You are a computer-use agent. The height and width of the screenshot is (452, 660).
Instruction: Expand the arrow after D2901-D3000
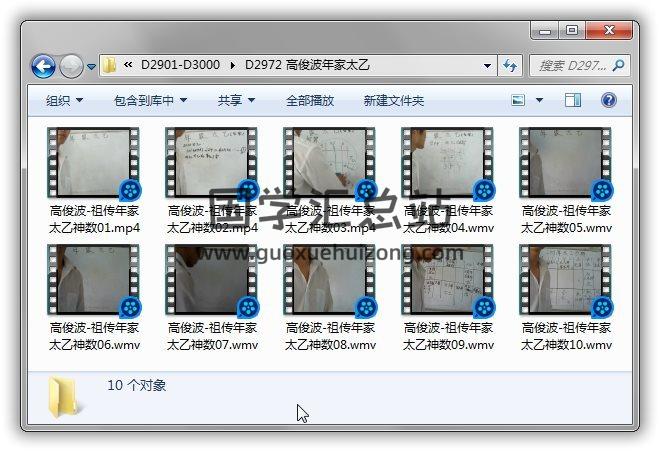tap(232, 65)
